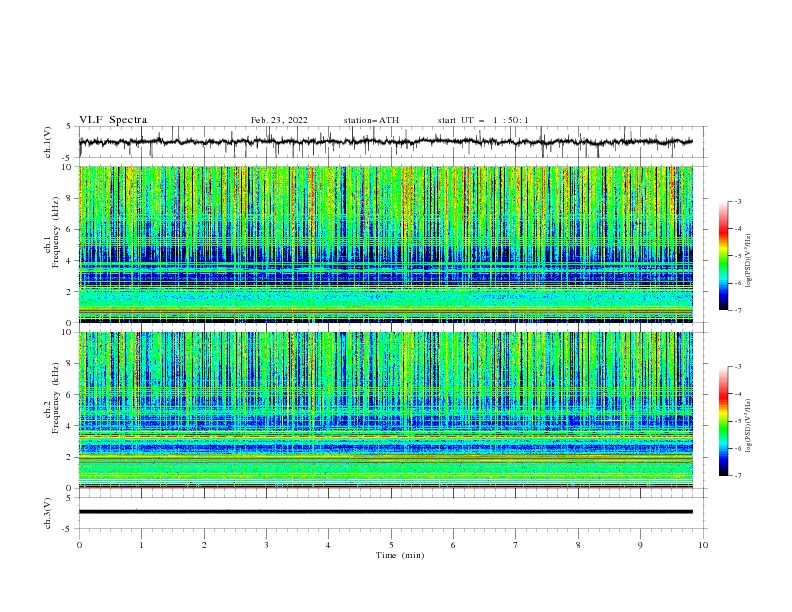Click the upper color scale bar

point(724,256)
